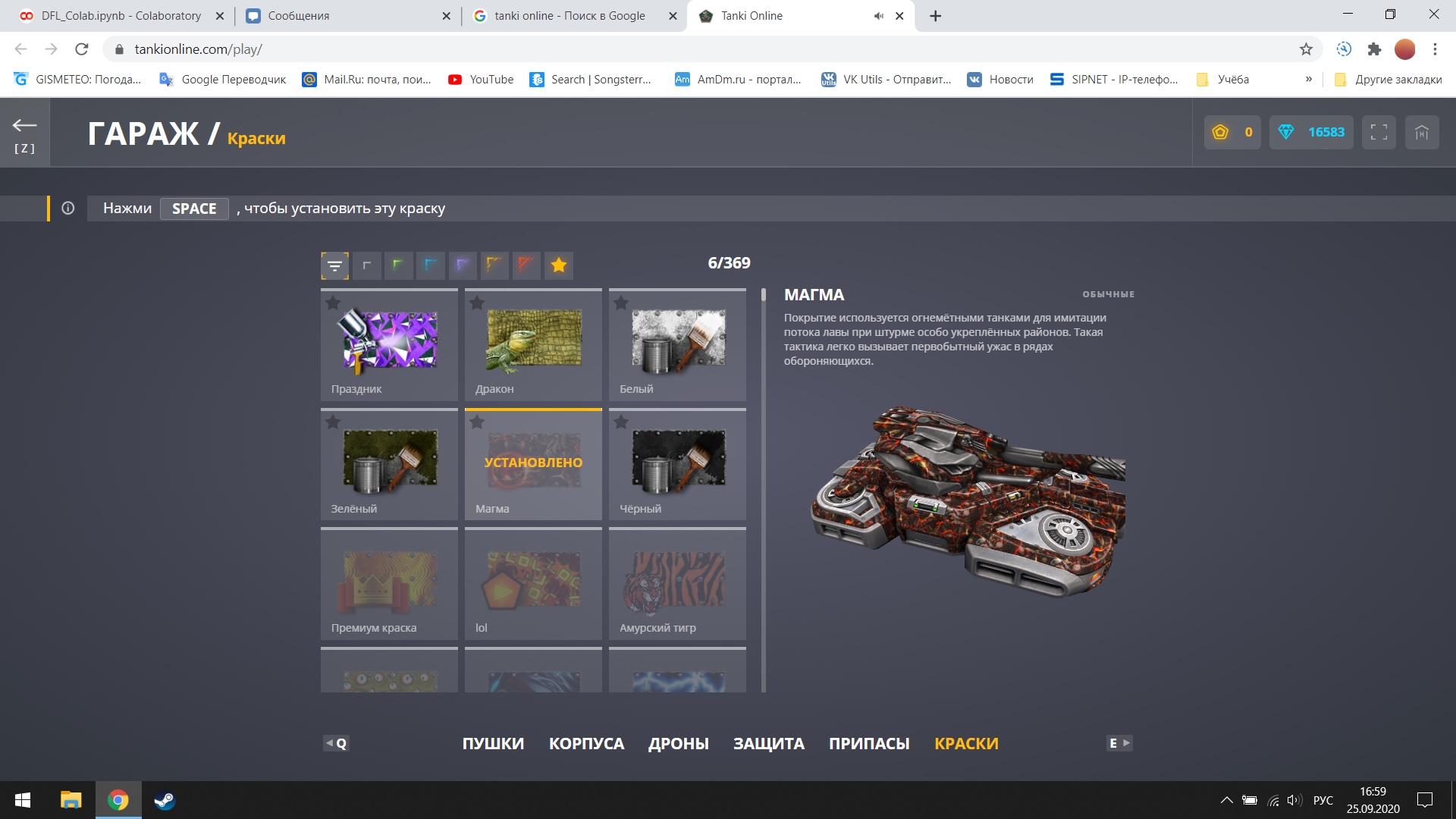Screen dimensions: 1456x819
Task: Toggle fullscreen mode icon
Action: pyautogui.click(x=1379, y=132)
